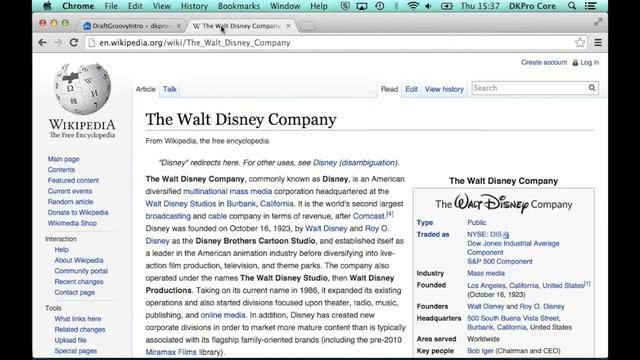640x360 pixels.
Task: Open the Bob Iger link
Action: (480, 351)
